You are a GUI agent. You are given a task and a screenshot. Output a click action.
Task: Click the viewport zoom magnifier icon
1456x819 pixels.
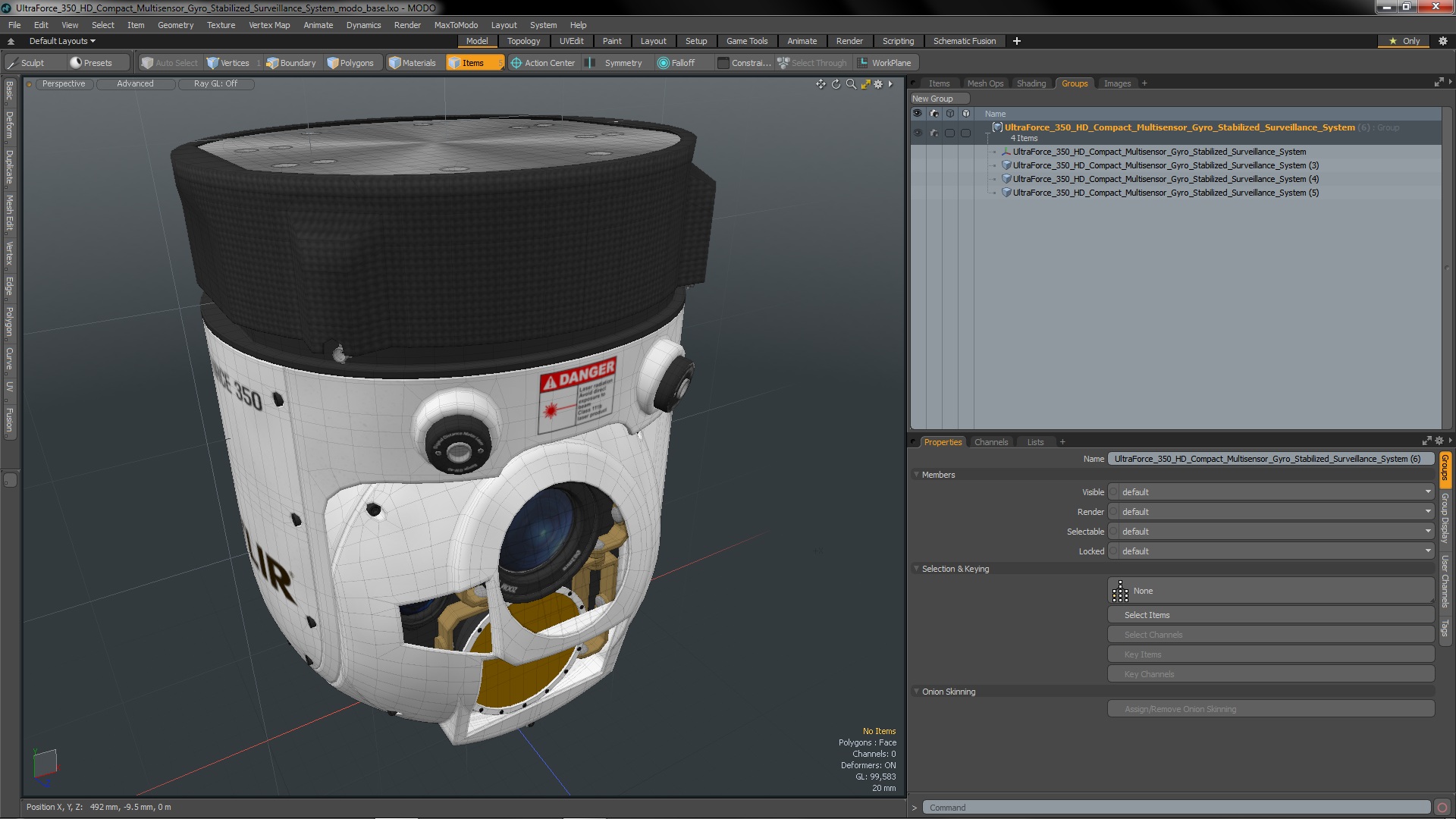[x=851, y=84]
